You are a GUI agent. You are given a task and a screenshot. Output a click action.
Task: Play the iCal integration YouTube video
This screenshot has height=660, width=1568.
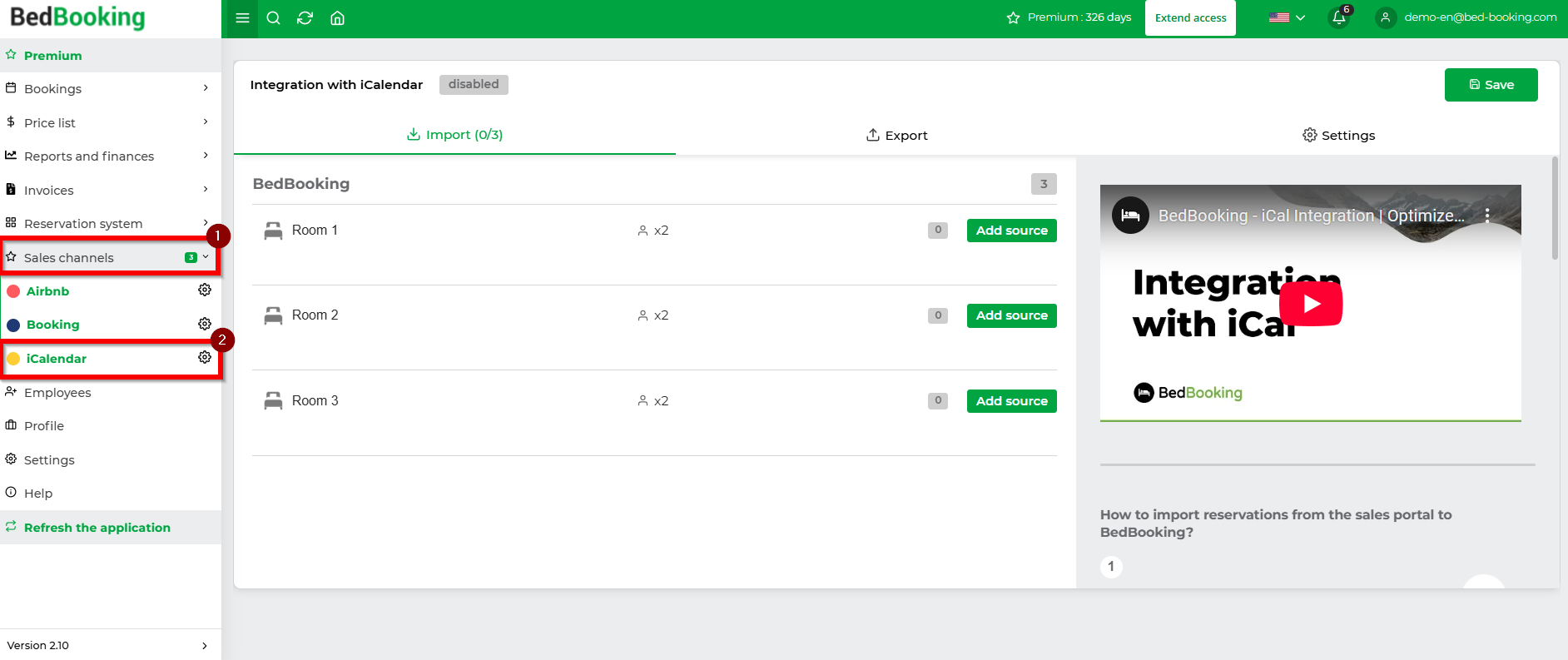tap(1311, 304)
